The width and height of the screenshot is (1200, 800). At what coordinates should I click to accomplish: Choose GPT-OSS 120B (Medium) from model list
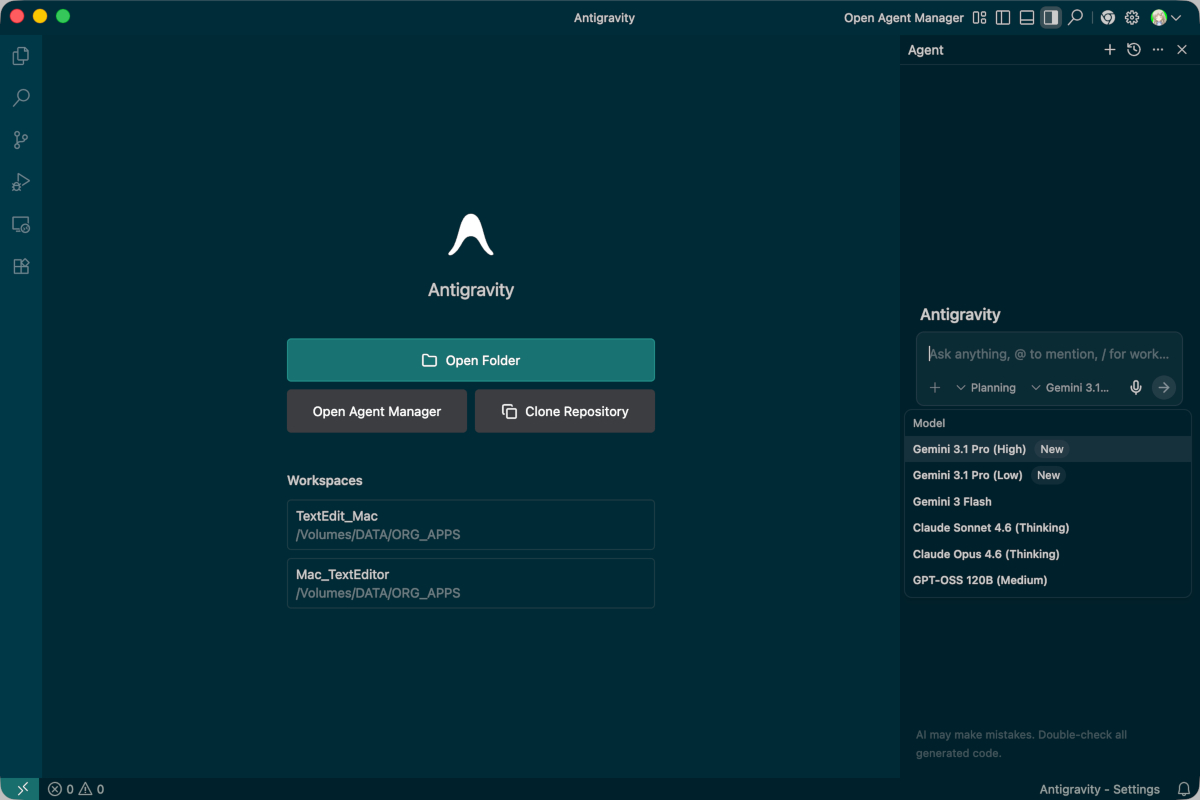979,580
